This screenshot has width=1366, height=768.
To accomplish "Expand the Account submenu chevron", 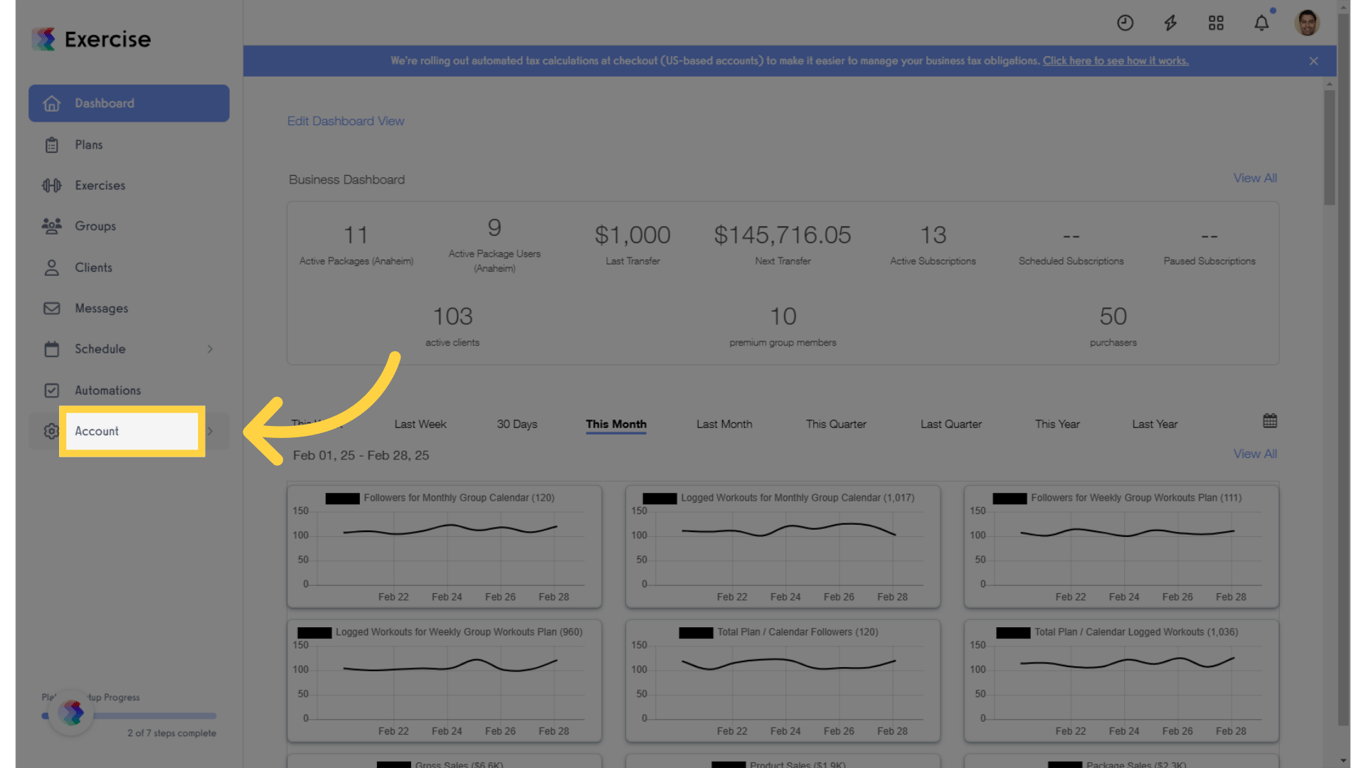I will pyautogui.click(x=210, y=431).
